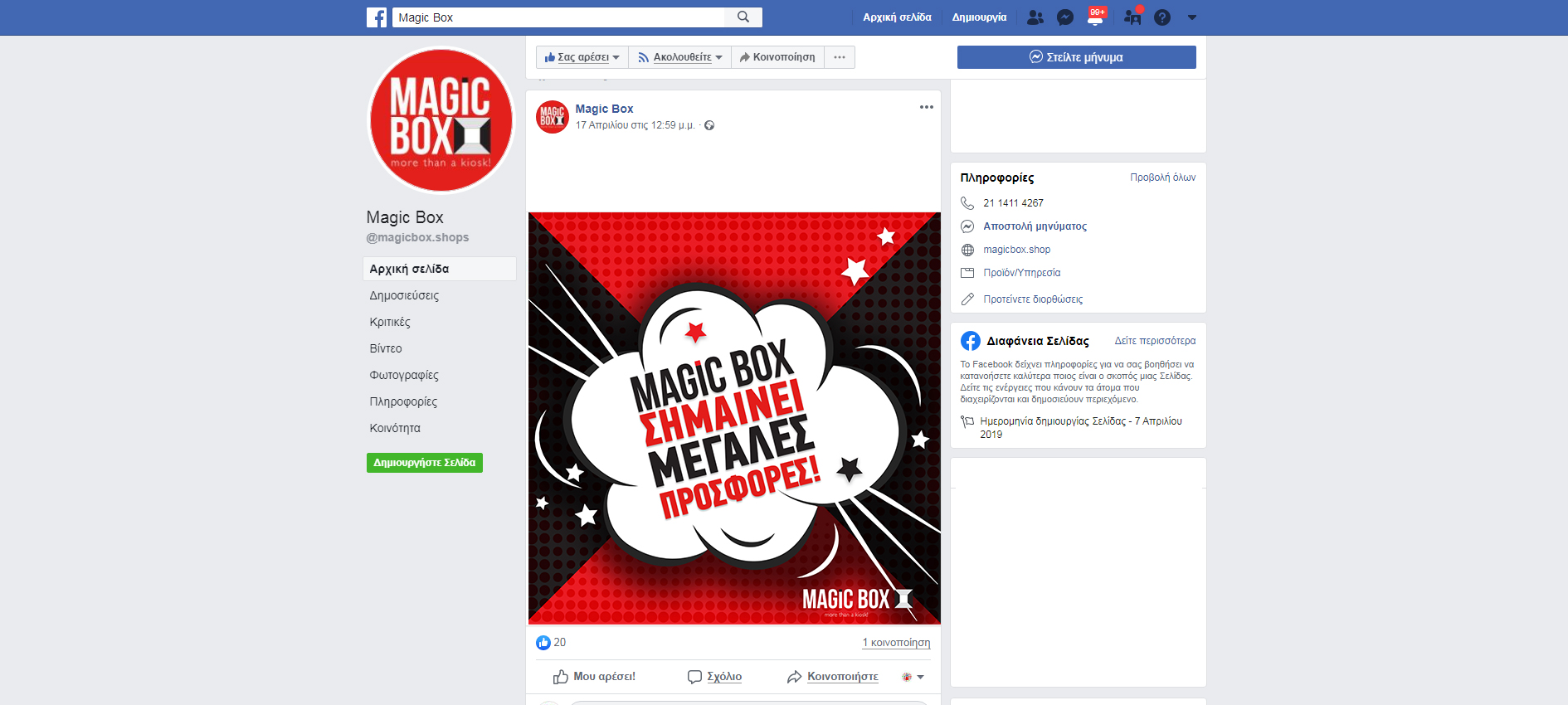Open the Messenger icon in top bar
The height and width of the screenshot is (705, 1568).
point(1065,17)
